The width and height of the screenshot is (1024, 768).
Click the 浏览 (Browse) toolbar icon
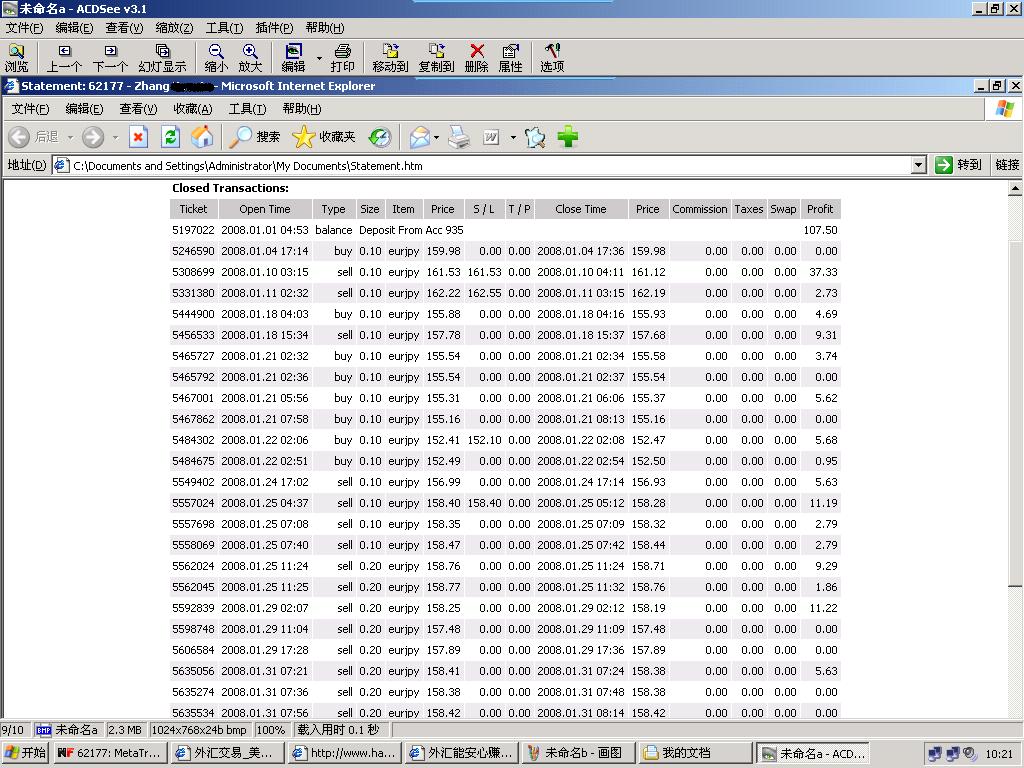[17, 58]
